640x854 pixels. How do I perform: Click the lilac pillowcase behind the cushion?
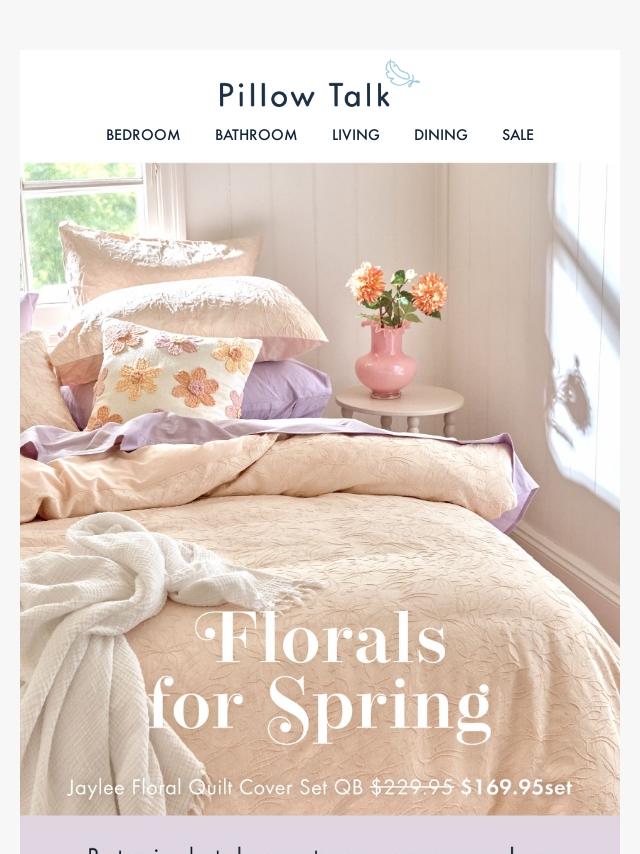288,390
